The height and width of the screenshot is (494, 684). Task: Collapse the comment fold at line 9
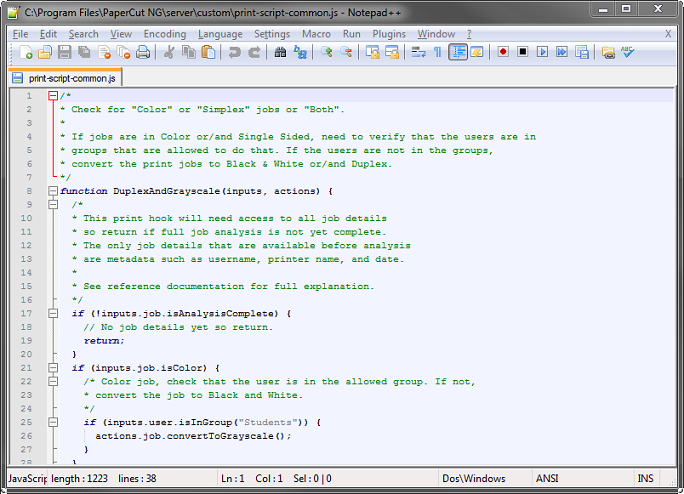(53, 204)
